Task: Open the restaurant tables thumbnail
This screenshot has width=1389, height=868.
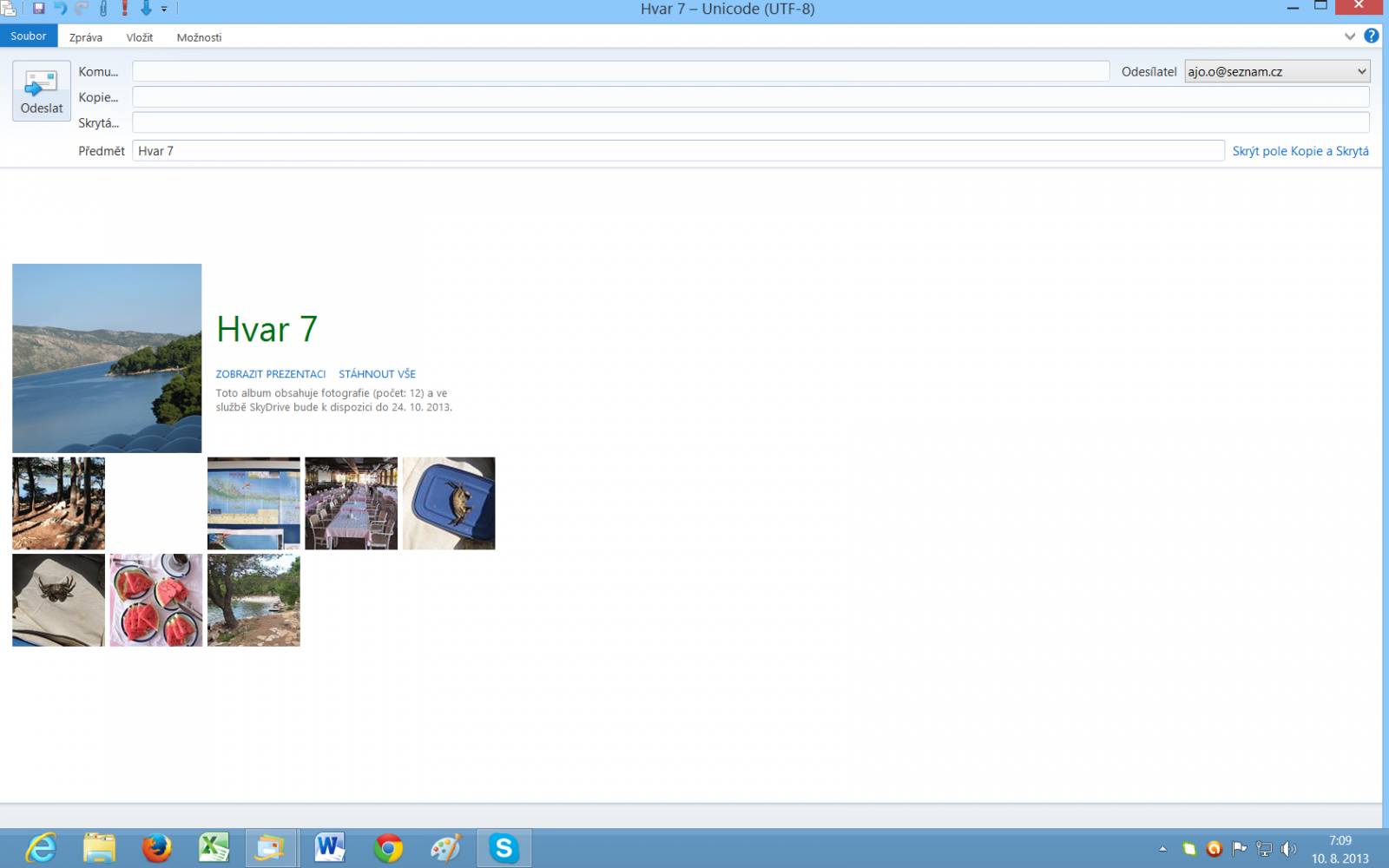Action: click(351, 503)
